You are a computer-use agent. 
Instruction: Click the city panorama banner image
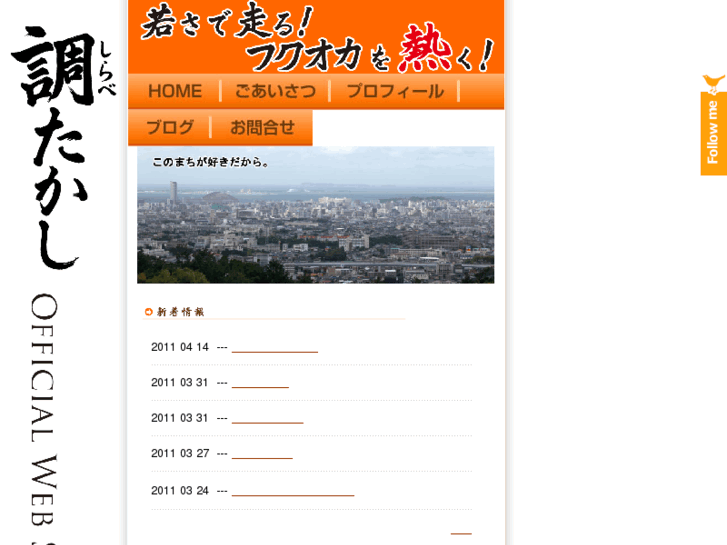coord(315,215)
